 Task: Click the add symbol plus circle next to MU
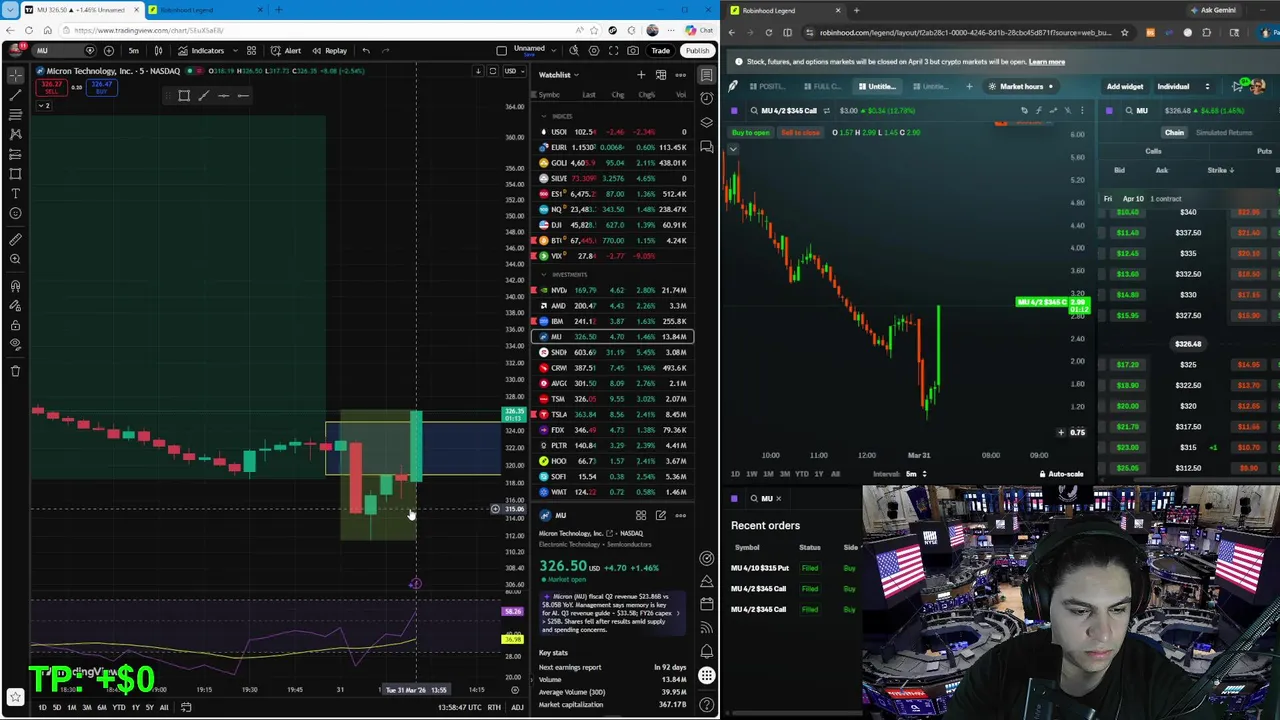pyautogui.click(x=108, y=50)
